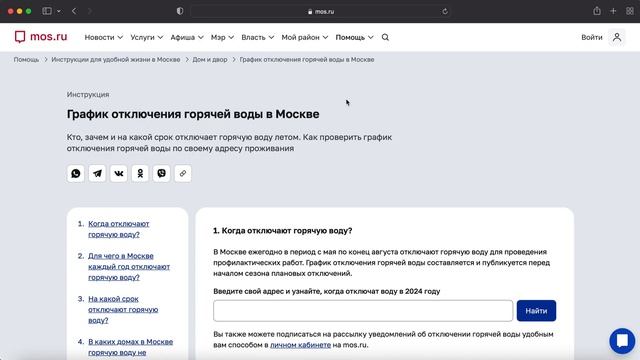Jump to Для чего в Москве section

tap(129, 267)
